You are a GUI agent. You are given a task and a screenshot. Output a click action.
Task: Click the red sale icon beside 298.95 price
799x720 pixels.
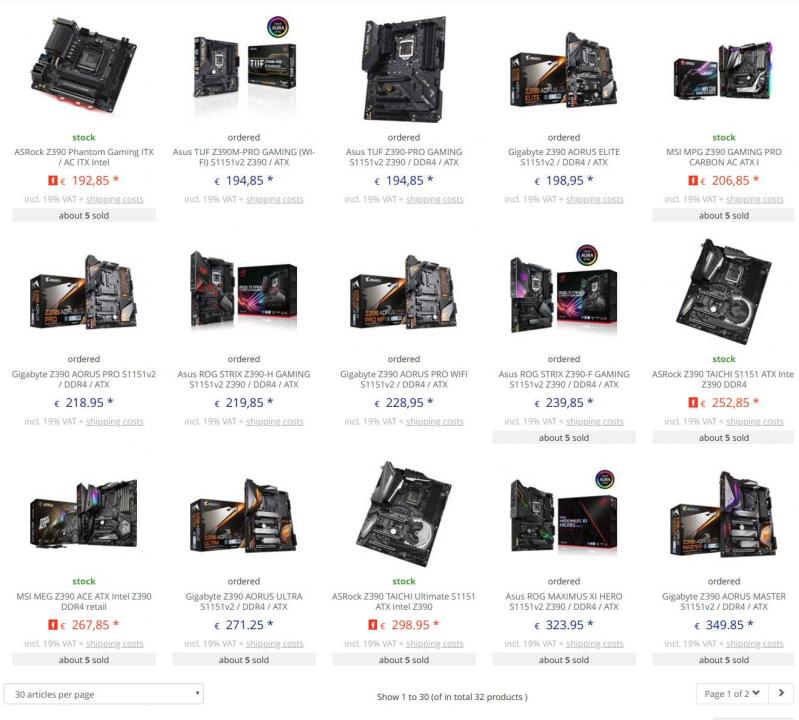coord(372,625)
